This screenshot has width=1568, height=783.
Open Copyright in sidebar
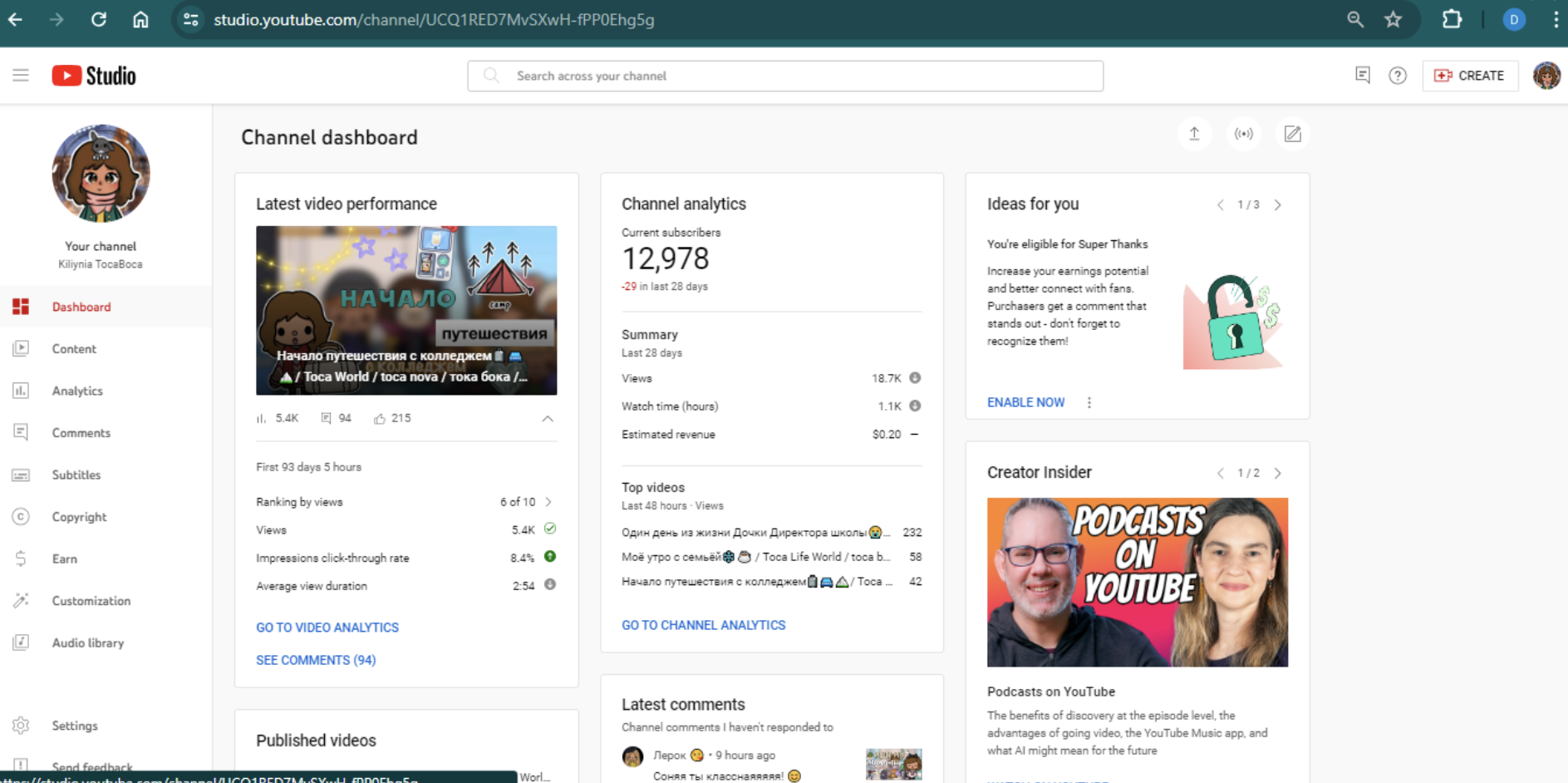coord(106,517)
